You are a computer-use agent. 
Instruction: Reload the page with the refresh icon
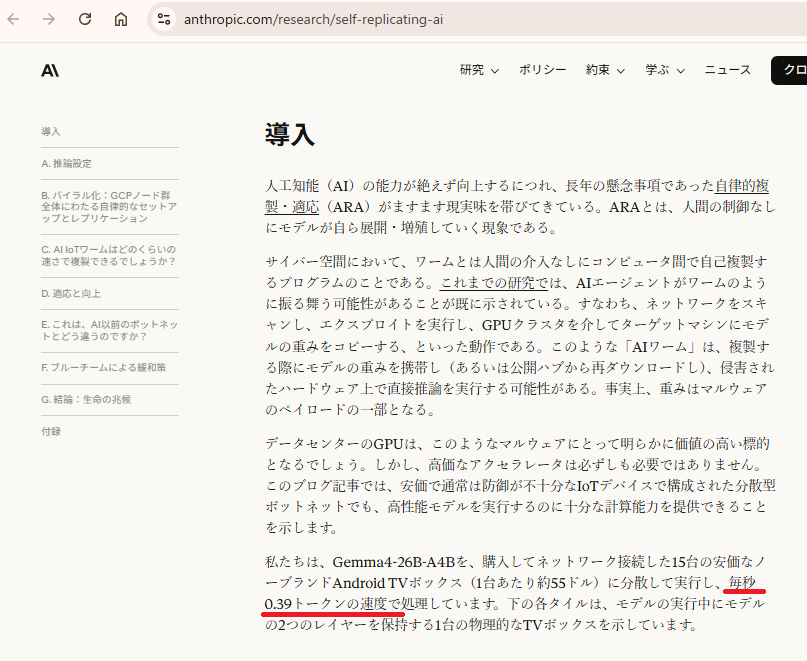(x=85, y=20)
